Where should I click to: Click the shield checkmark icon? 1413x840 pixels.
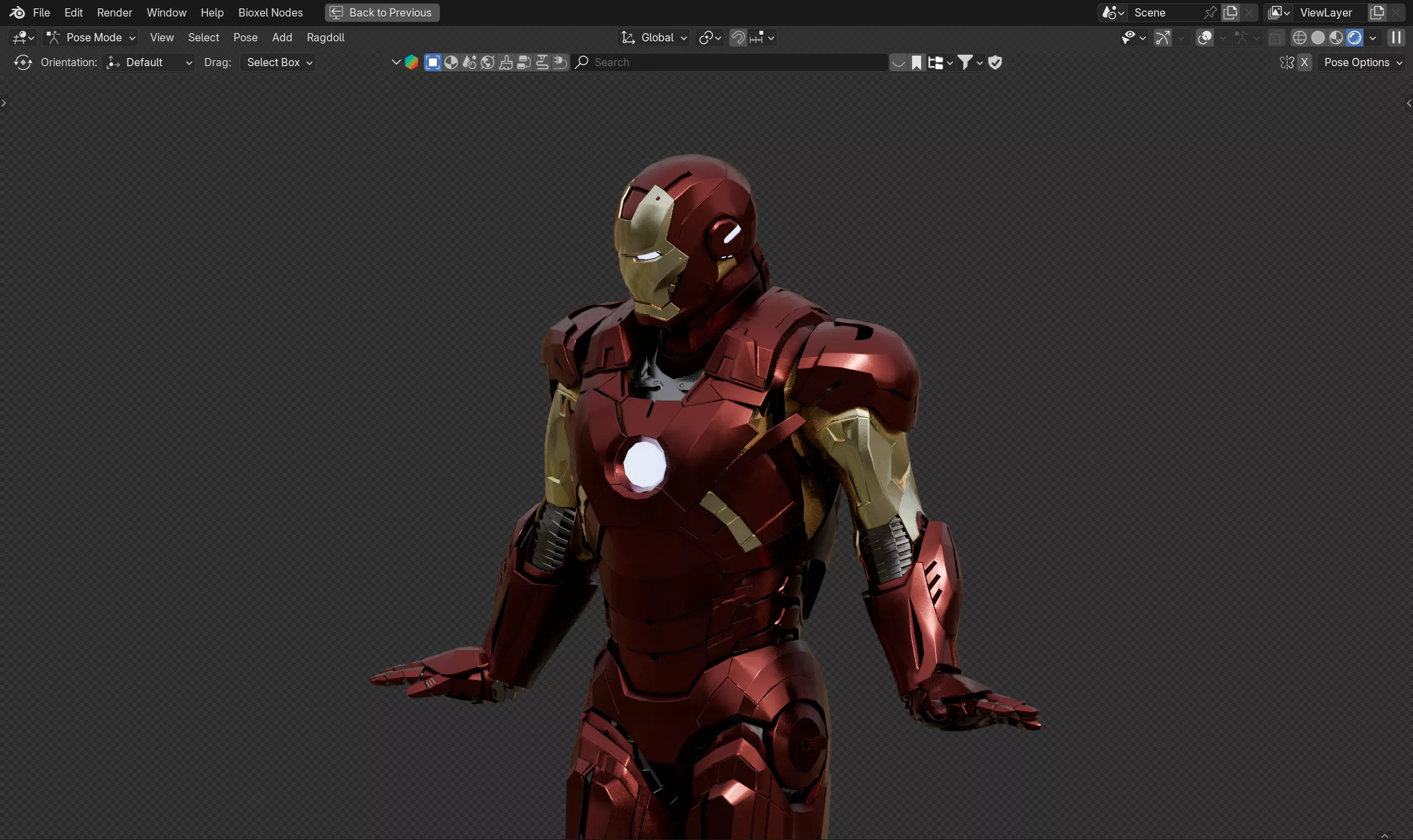[x=995, y=62]
